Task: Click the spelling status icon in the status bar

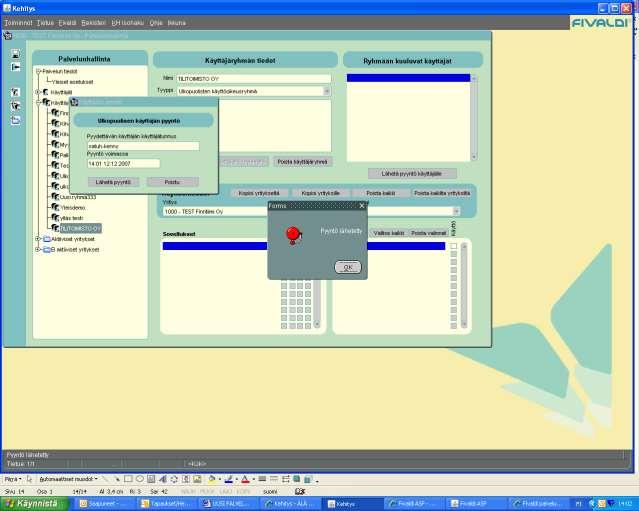Action: 300,491
